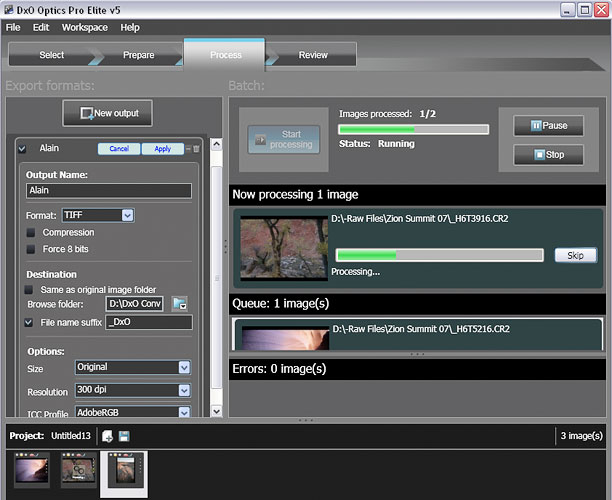Open the Edit menu
This screenshot has height=500, width=612.
(41, 27)
